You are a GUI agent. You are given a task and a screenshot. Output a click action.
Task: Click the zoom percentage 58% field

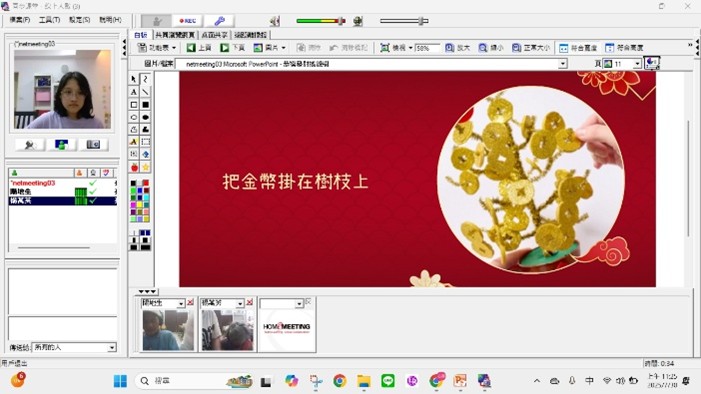pos(427,48)
